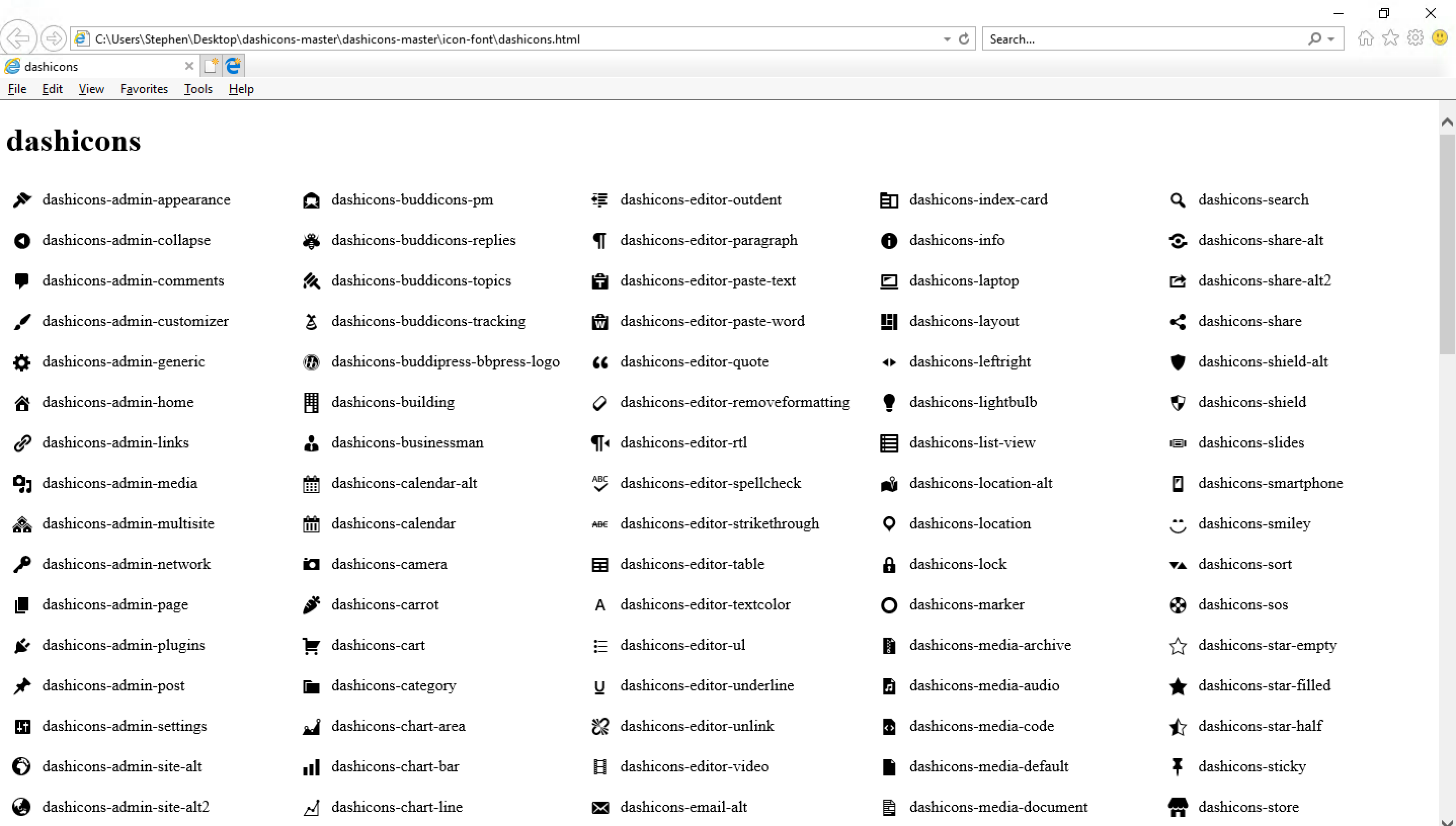
Task: Click the editor-quote icon
Action: [600, 362]
